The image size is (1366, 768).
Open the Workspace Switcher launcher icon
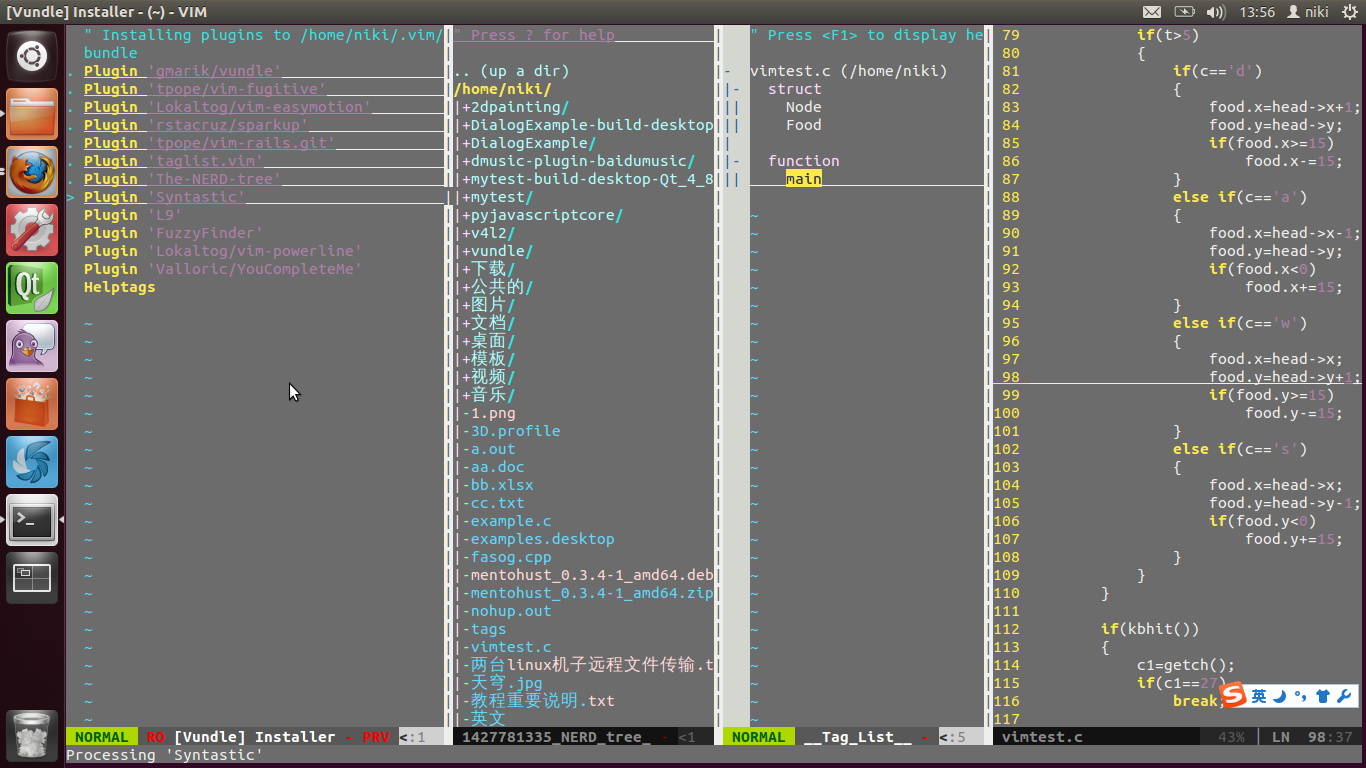tap(32, 578)
